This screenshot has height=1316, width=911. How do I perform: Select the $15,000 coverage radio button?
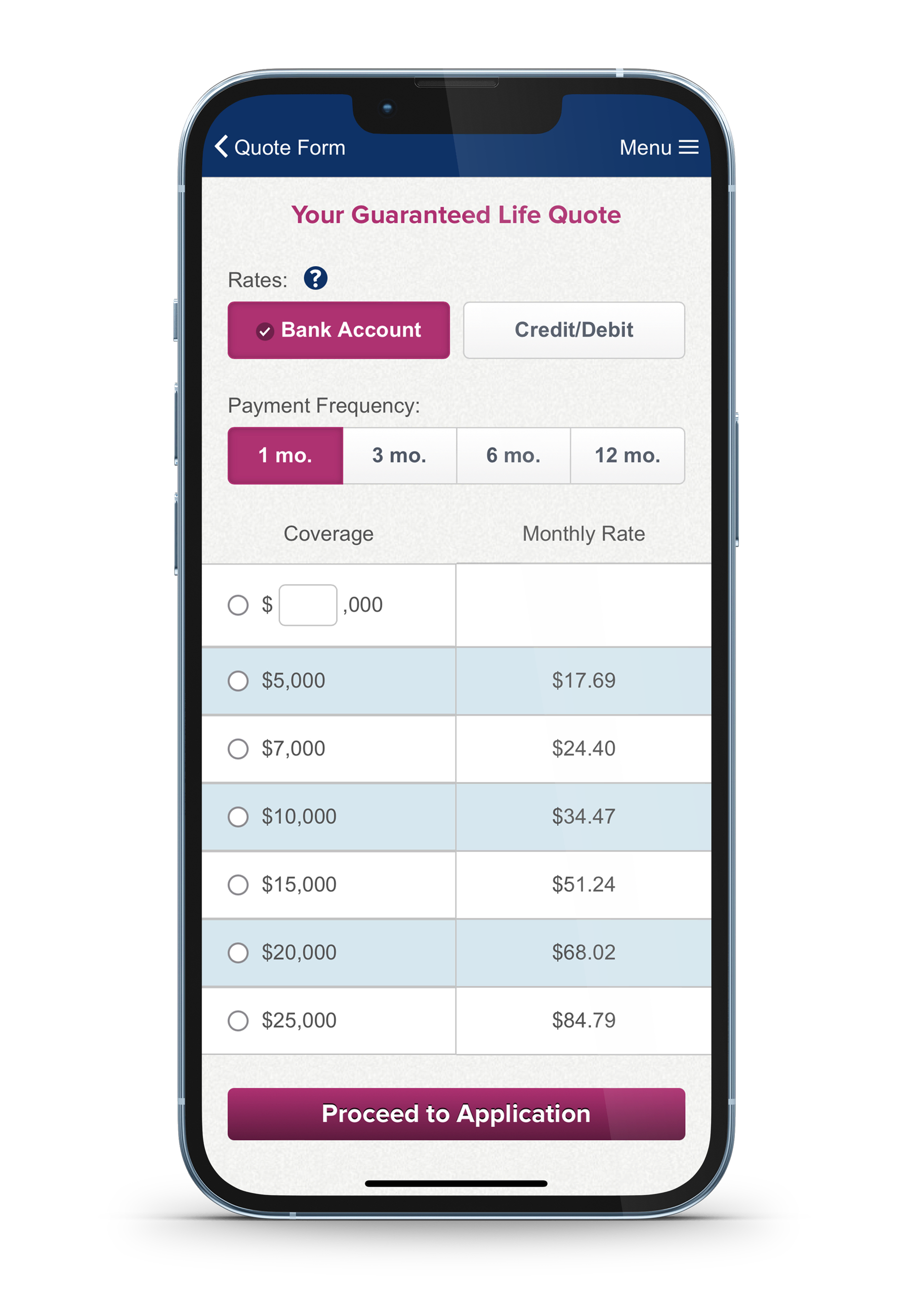(237, 884)
